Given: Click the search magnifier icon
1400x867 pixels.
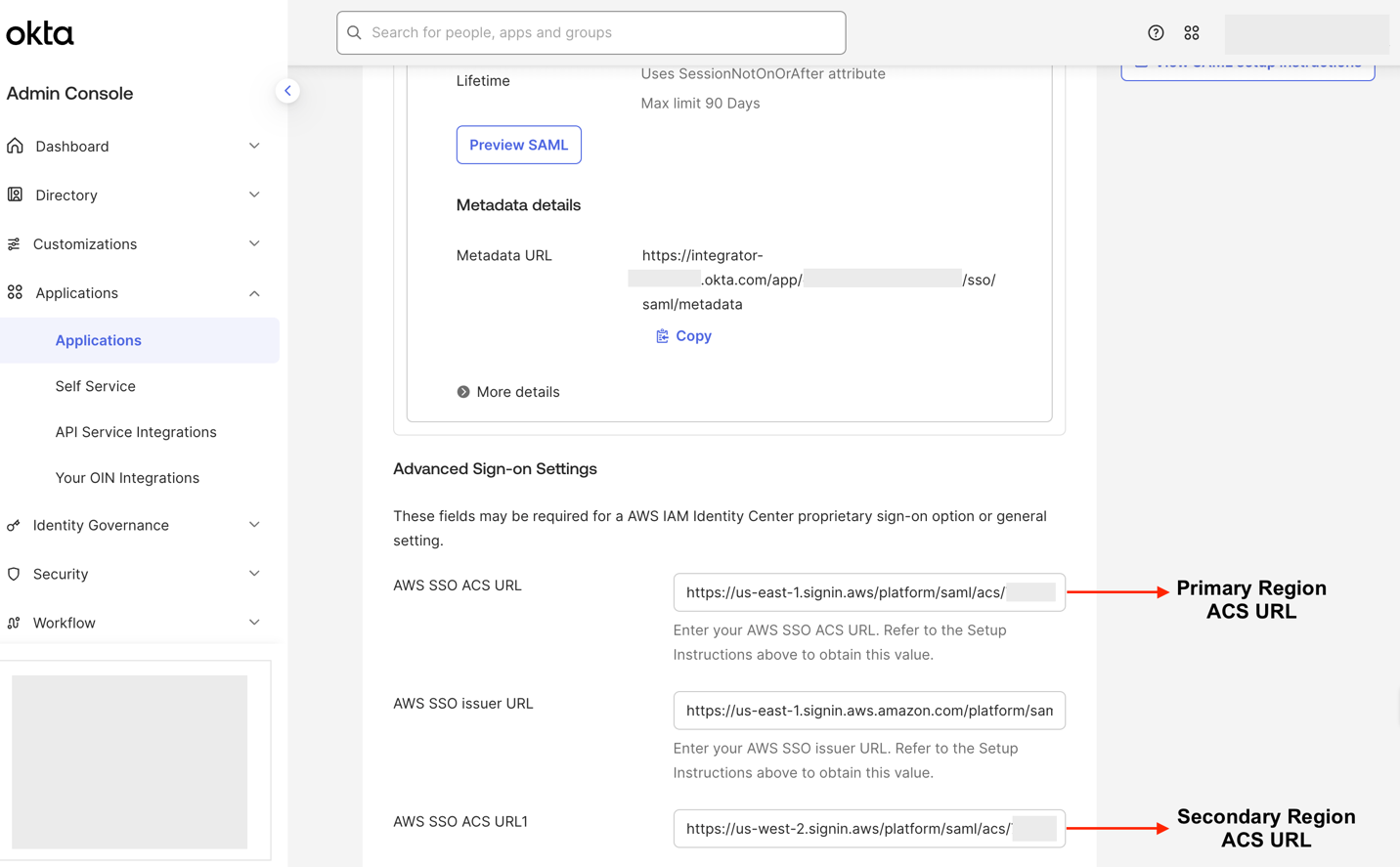Looking at the screenshot, I should pos(354,33).
